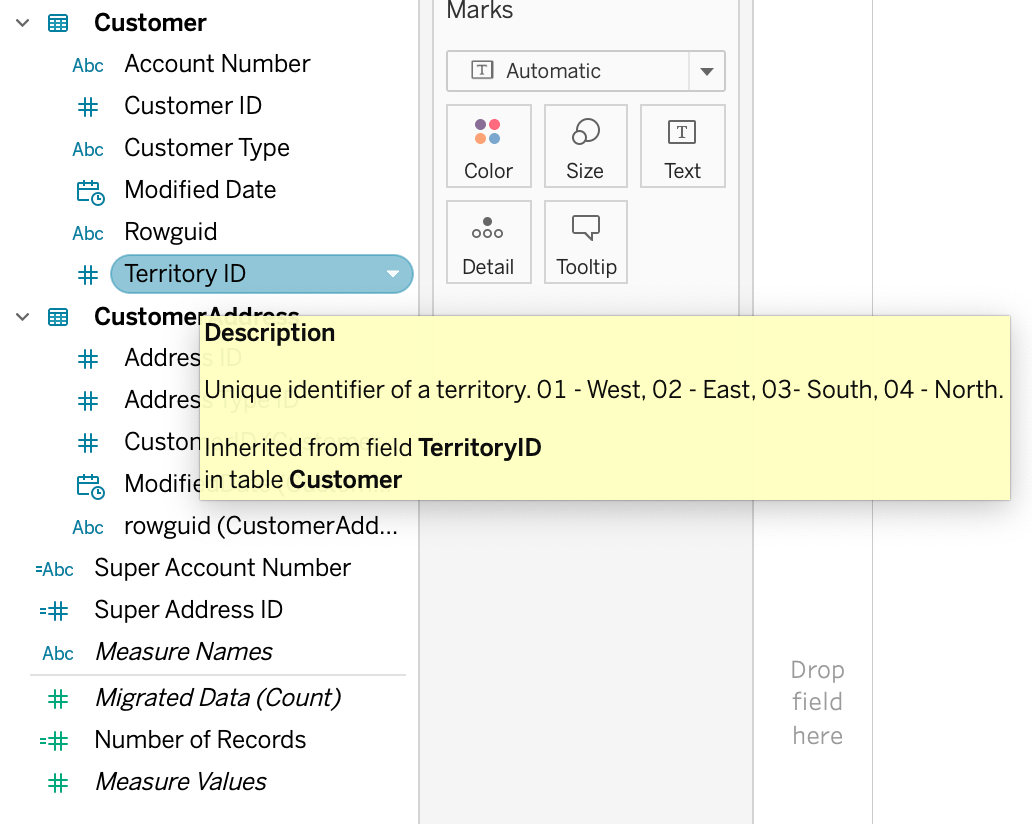Collapse the Customer table fields

pos(23,23)
